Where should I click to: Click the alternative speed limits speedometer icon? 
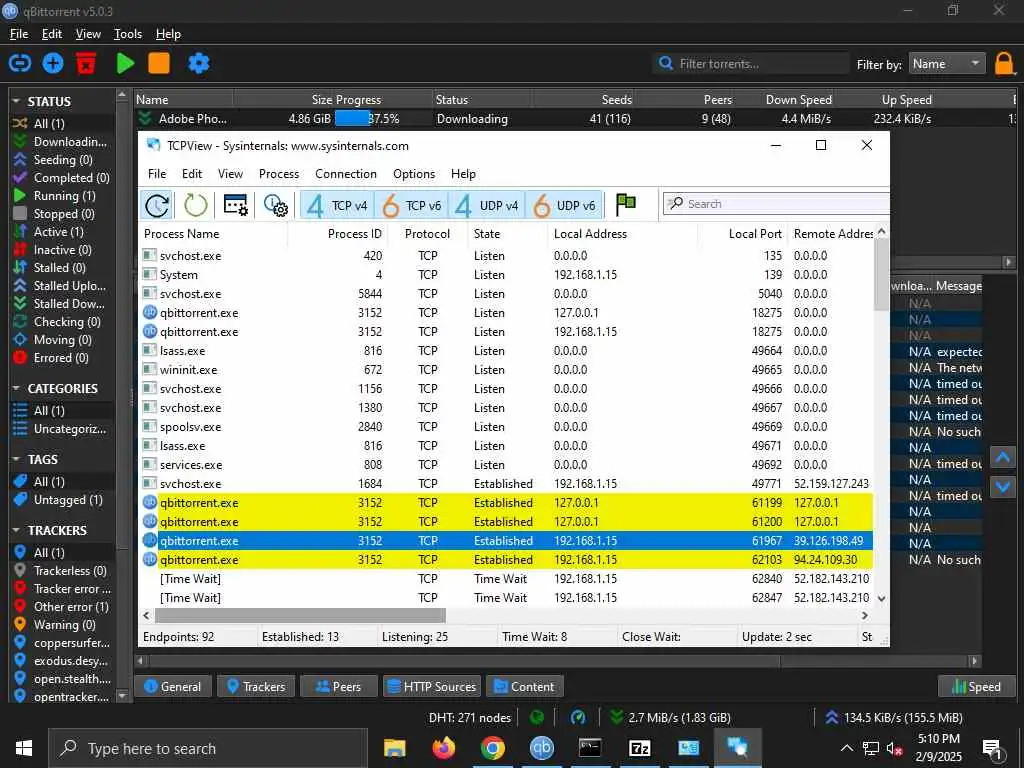tap(578, 717)
